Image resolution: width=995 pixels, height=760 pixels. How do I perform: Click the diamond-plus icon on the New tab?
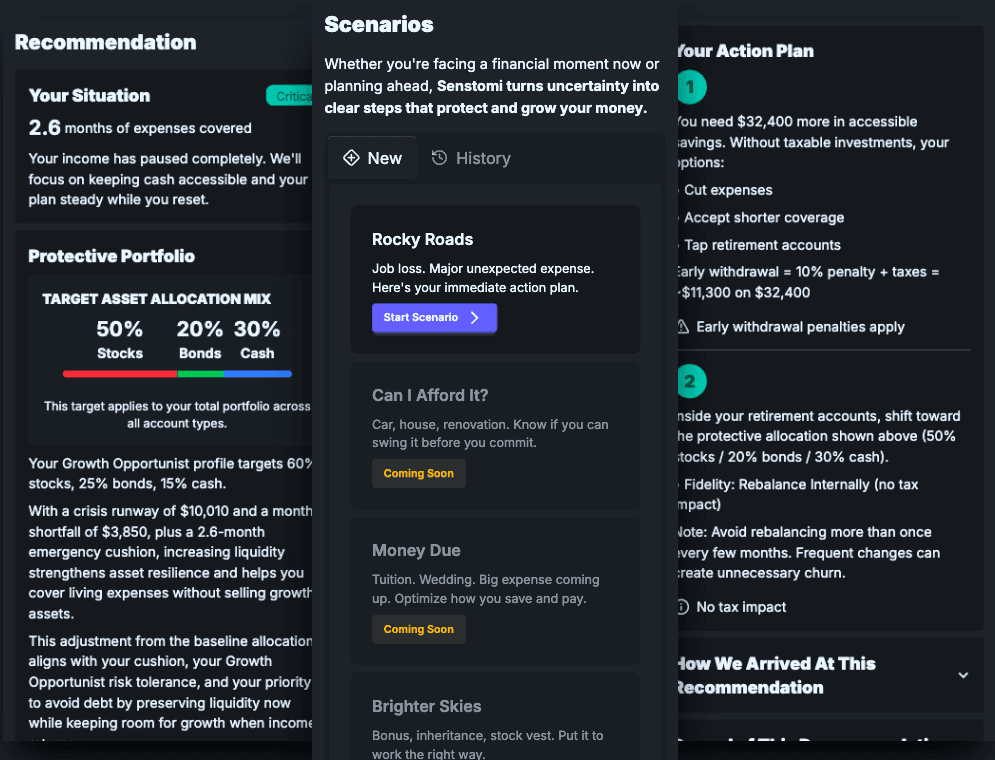pyautogui.click(x=351, y=158)
